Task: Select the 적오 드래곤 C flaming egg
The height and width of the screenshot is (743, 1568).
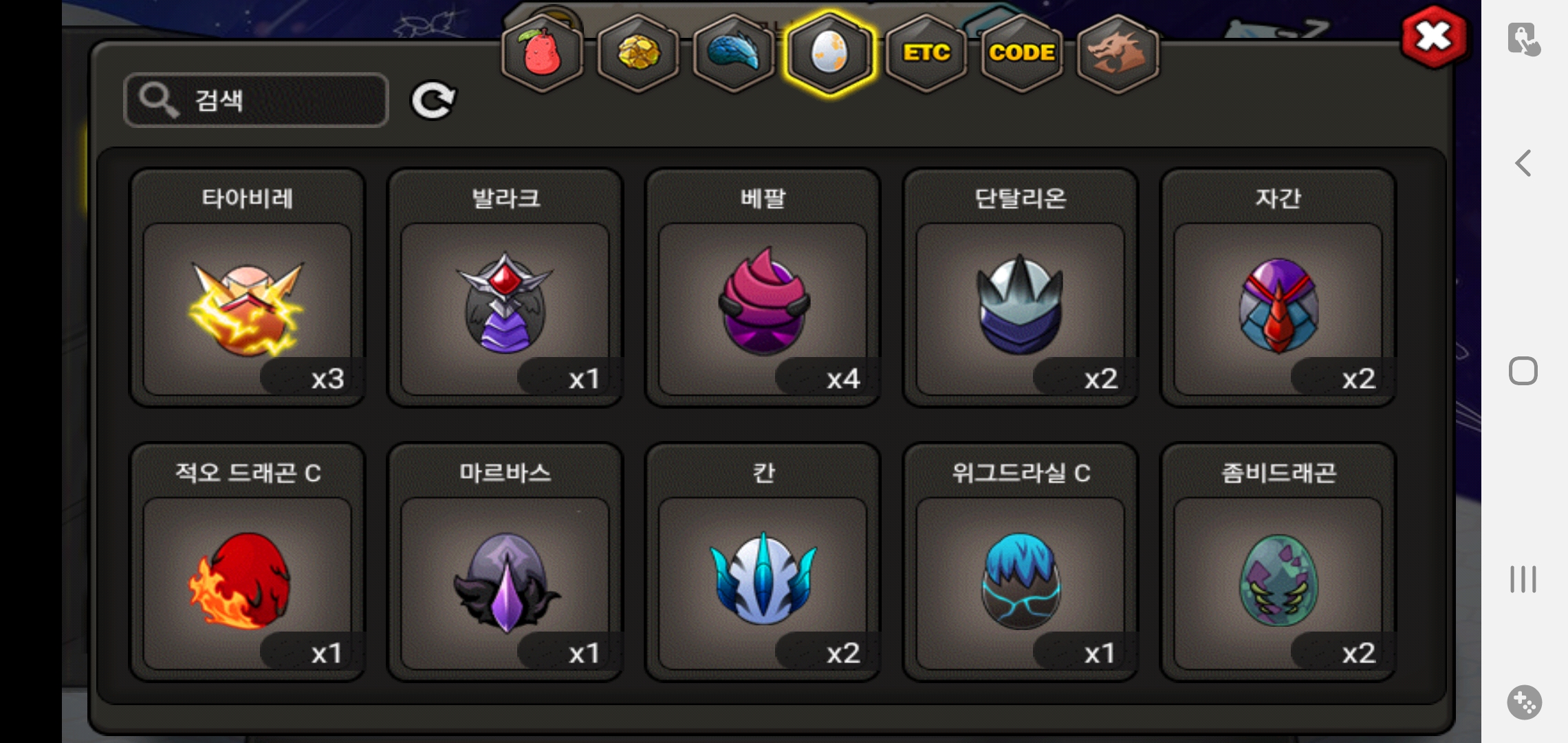Action: point(248,562)
